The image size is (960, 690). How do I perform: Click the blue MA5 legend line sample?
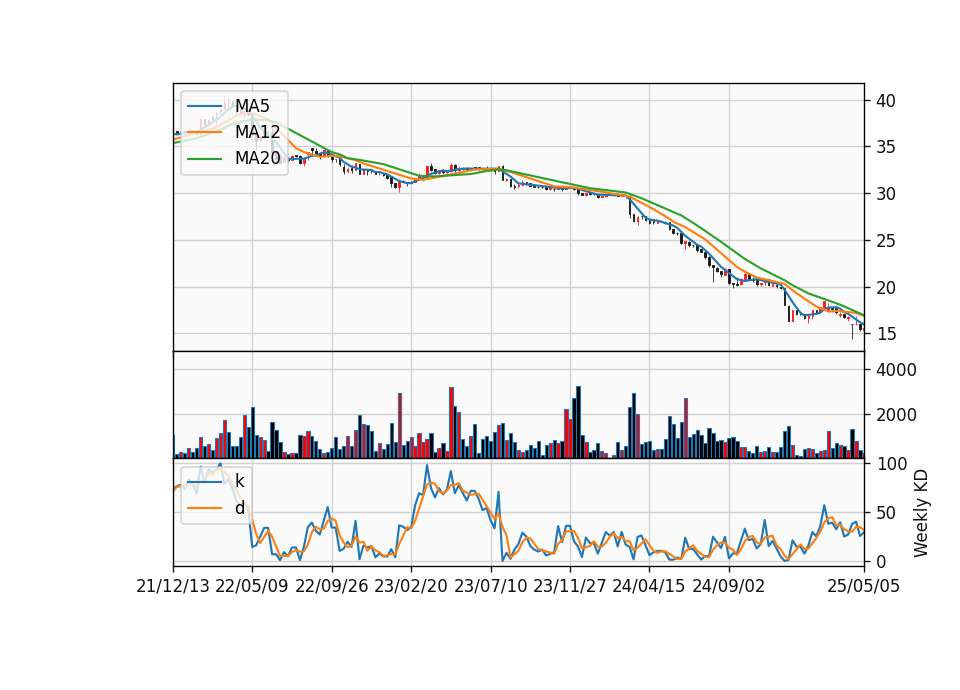click(x=204, y=106)
